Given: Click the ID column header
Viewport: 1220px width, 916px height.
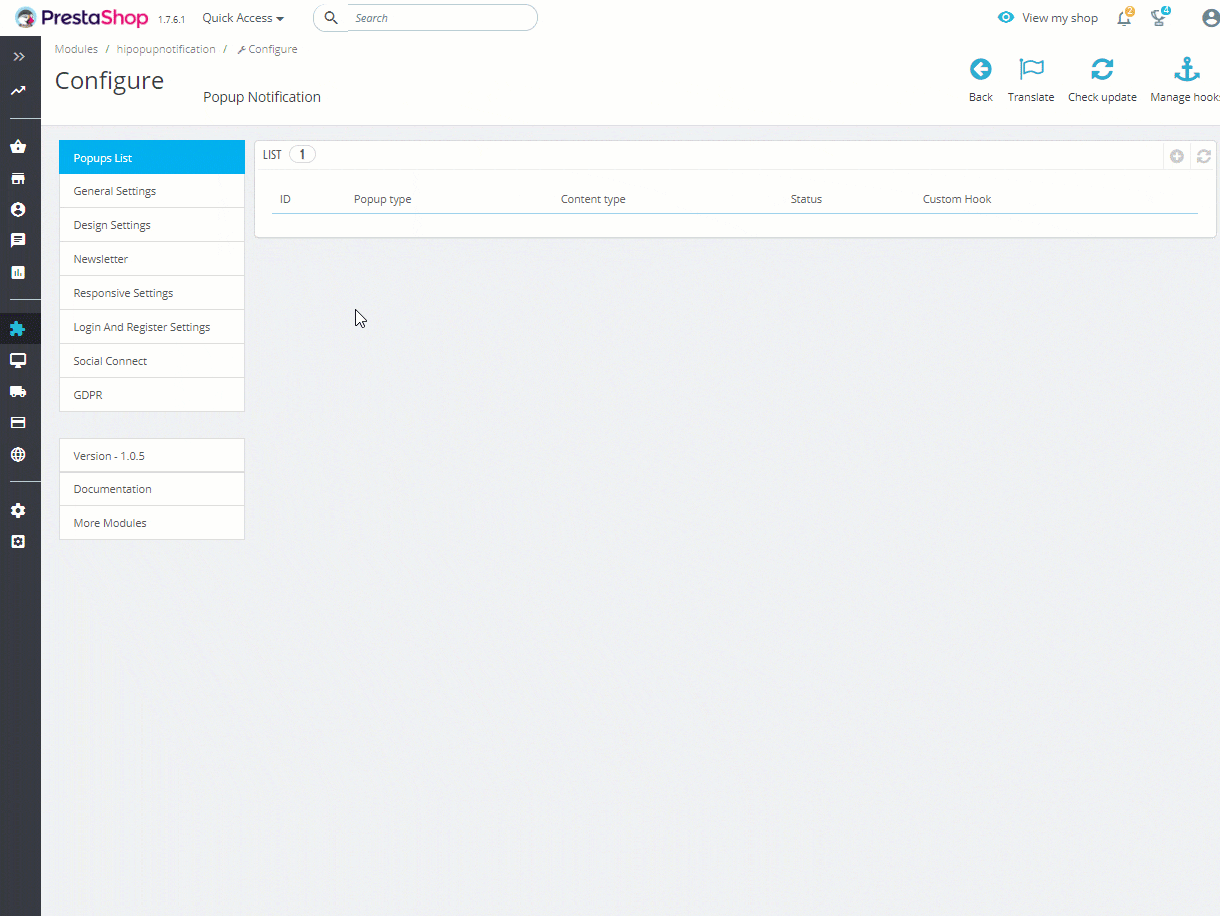Looking at the screenshot, I should coord(285,199).
